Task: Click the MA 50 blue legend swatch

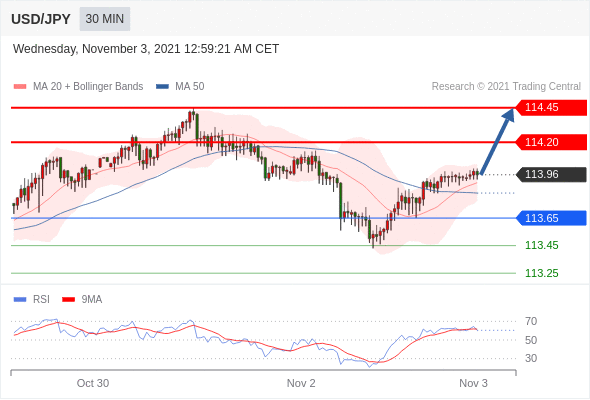Action: pyautogui.click(x=162, y=87)
